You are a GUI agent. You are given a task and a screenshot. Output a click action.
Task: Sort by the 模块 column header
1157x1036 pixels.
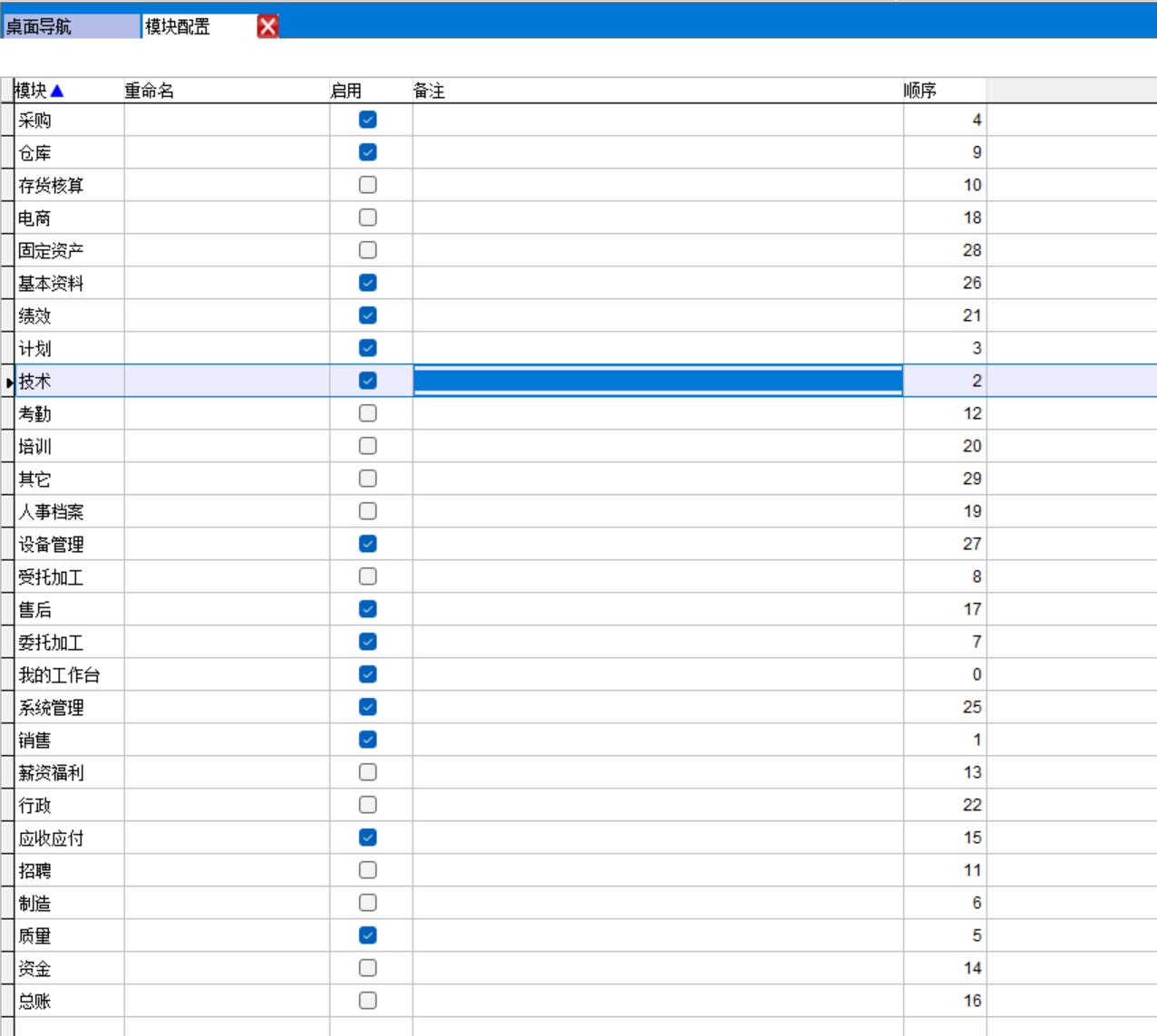coord(31,91)
